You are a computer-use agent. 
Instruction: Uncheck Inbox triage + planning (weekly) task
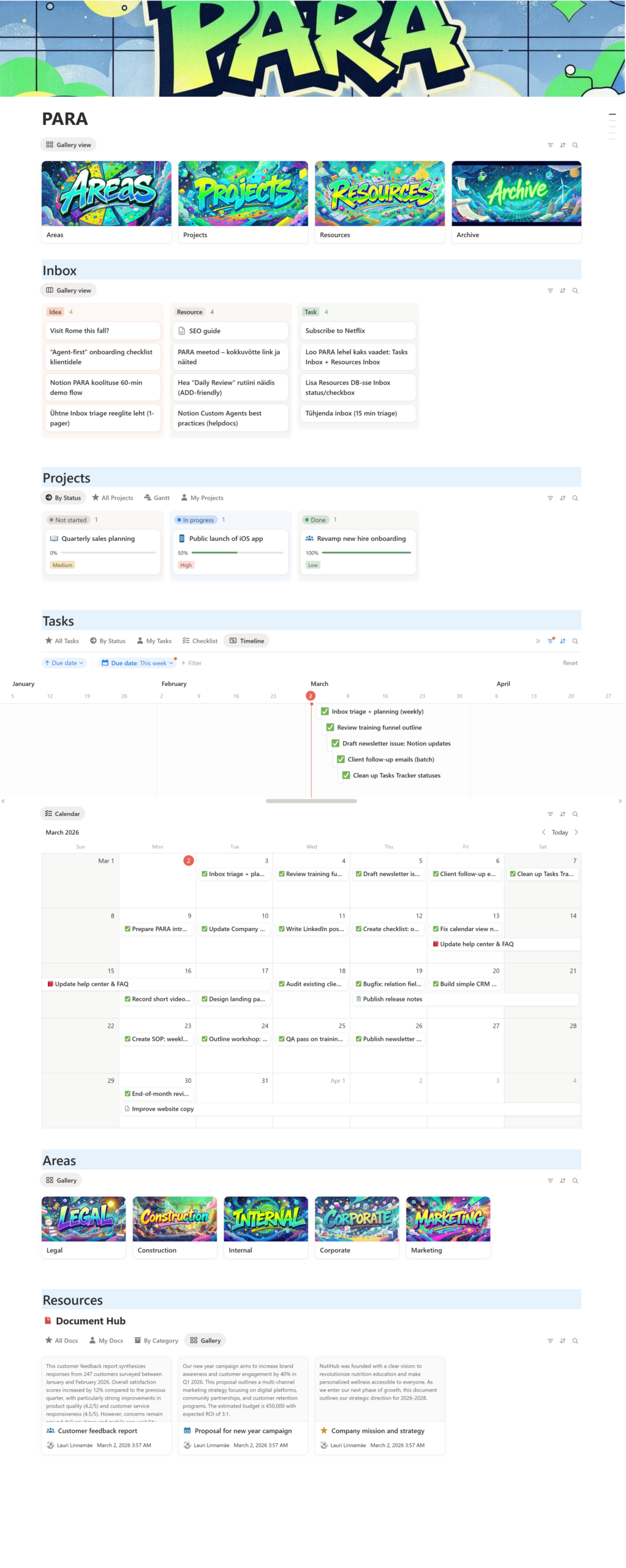click(325, 712)
